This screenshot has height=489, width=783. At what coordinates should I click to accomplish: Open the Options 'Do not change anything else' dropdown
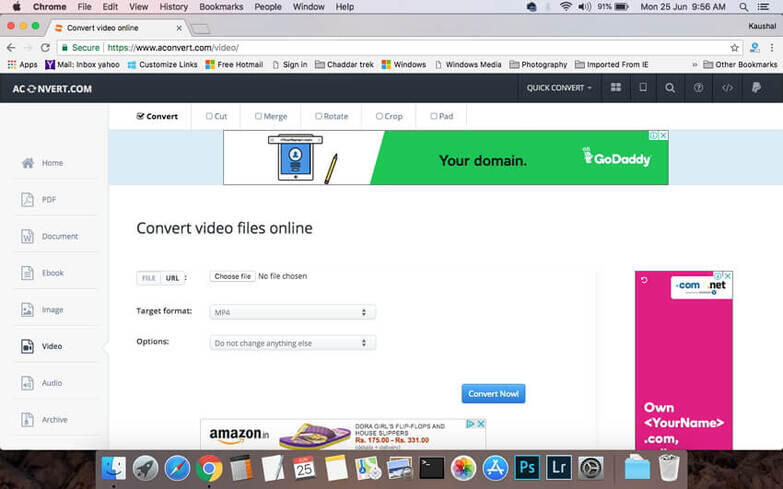pyautogui.click(x=293, y=343)
